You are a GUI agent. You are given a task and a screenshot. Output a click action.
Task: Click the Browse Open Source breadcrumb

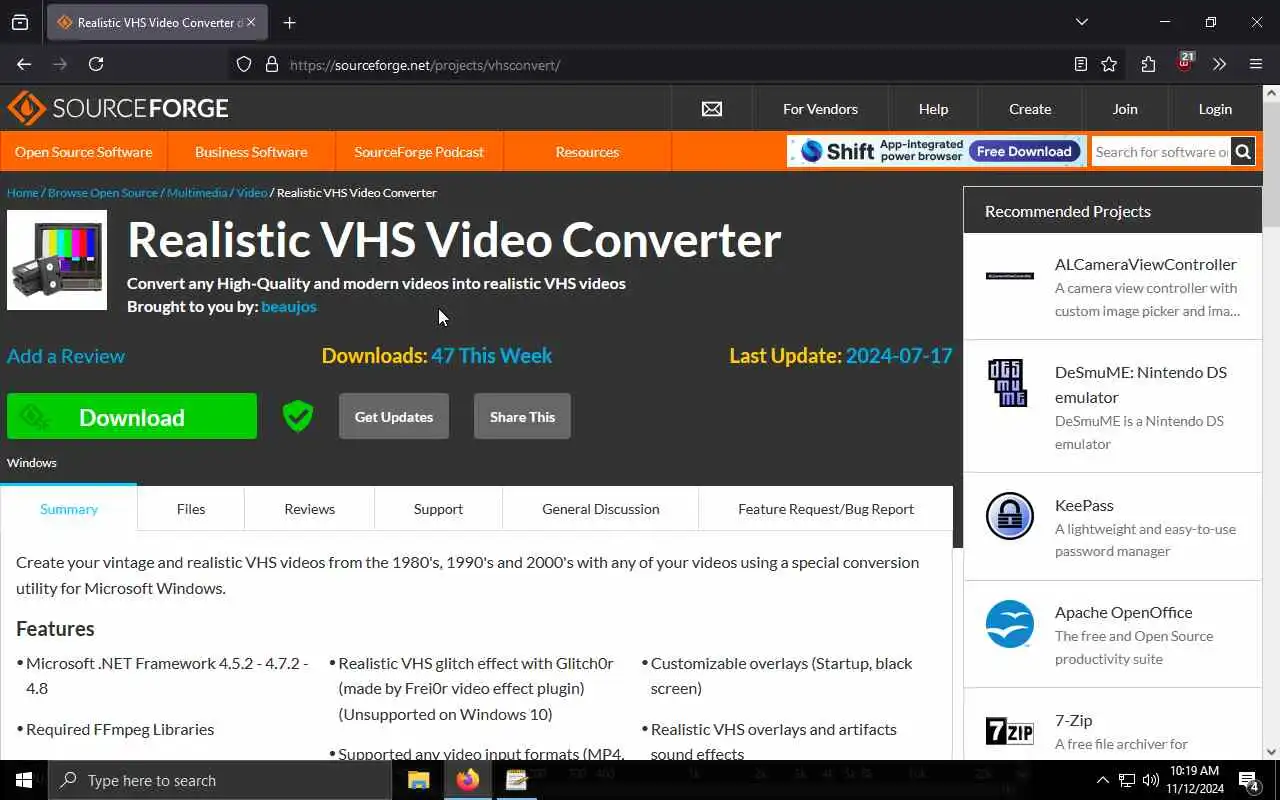coord(103,192)
